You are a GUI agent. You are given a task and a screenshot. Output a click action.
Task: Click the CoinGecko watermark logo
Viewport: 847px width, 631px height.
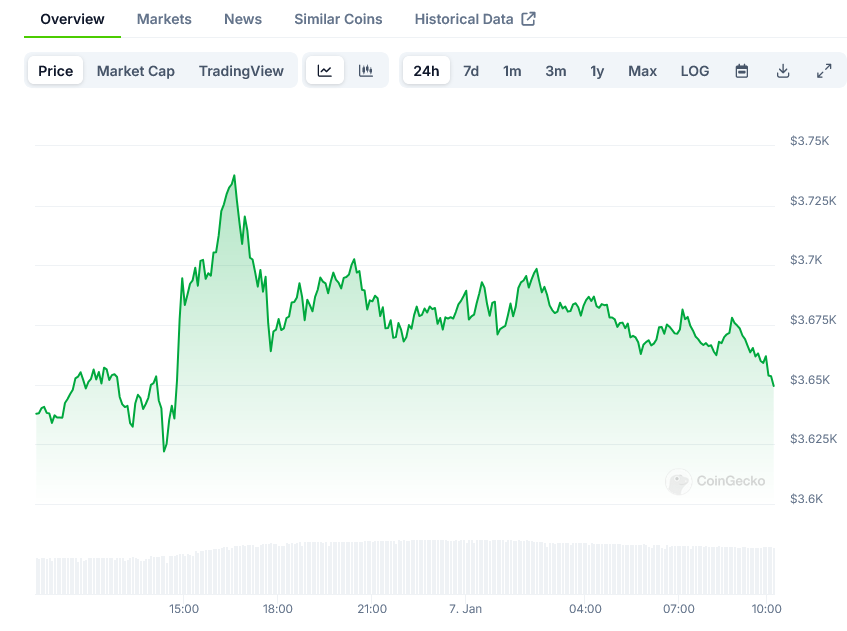(679, 482)
